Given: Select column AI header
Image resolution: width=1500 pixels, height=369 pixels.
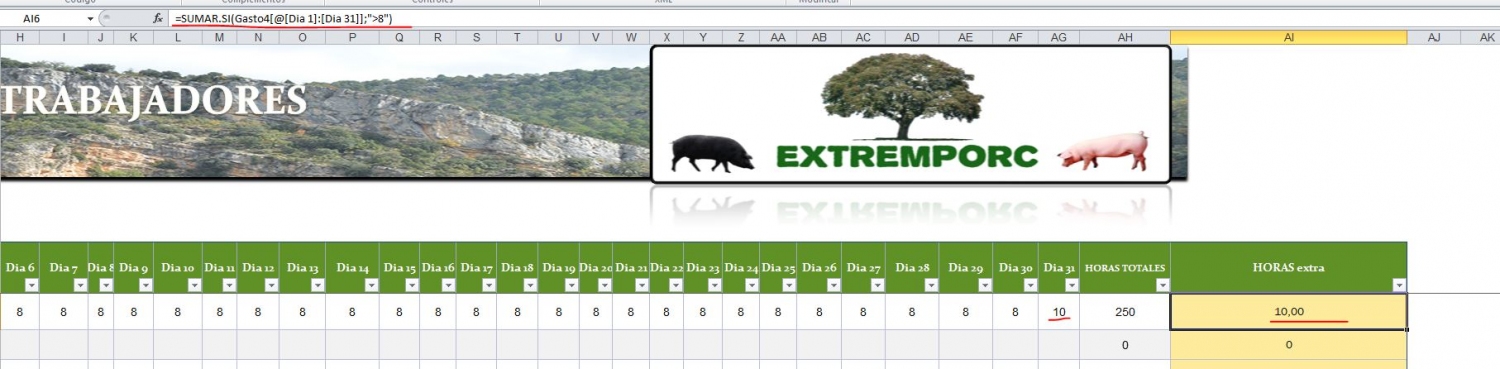Looking at the screenshot, I should coord(1288,37).
